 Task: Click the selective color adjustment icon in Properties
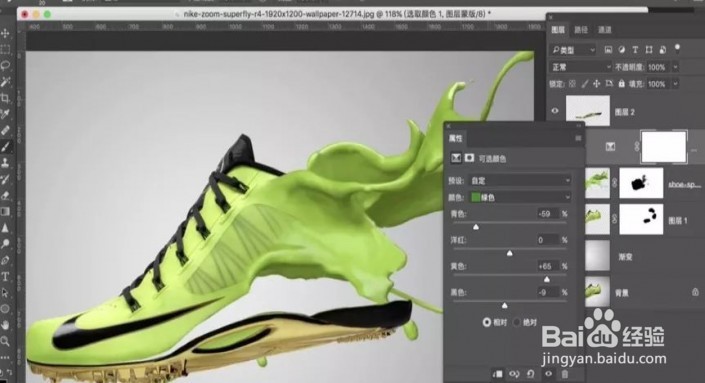456,158
